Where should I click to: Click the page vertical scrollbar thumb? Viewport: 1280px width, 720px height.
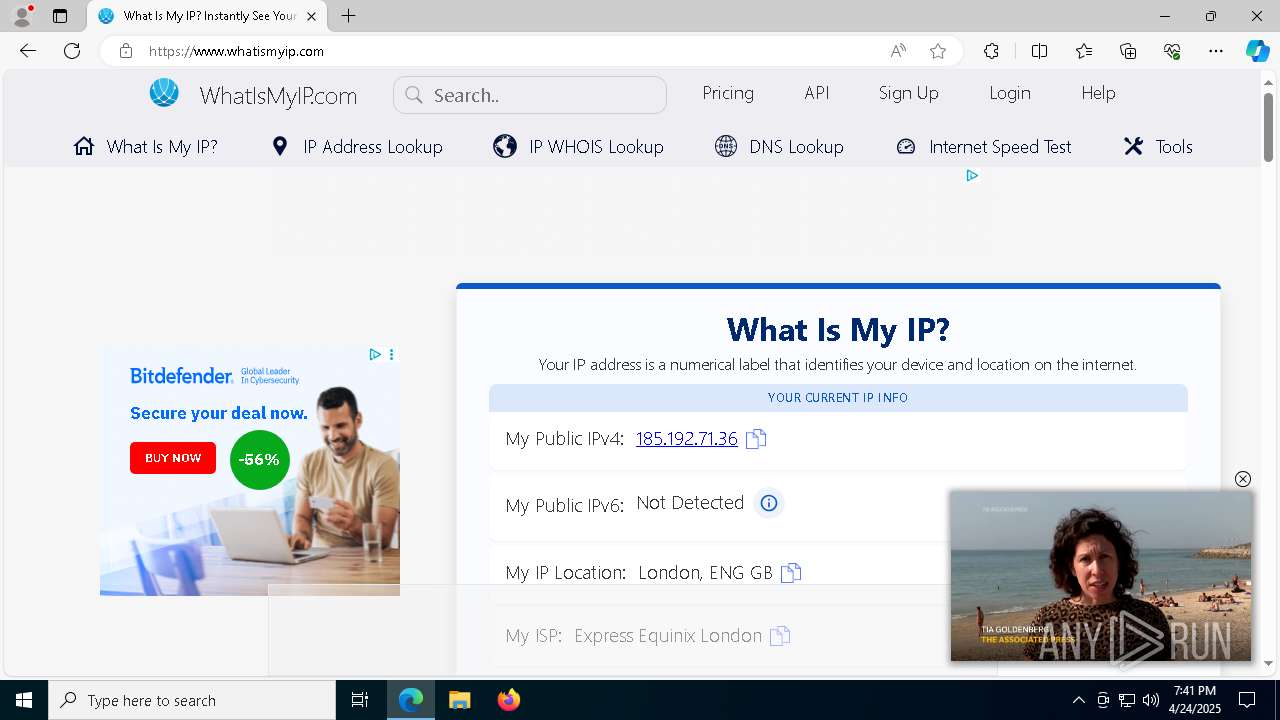pos(1268,127)
